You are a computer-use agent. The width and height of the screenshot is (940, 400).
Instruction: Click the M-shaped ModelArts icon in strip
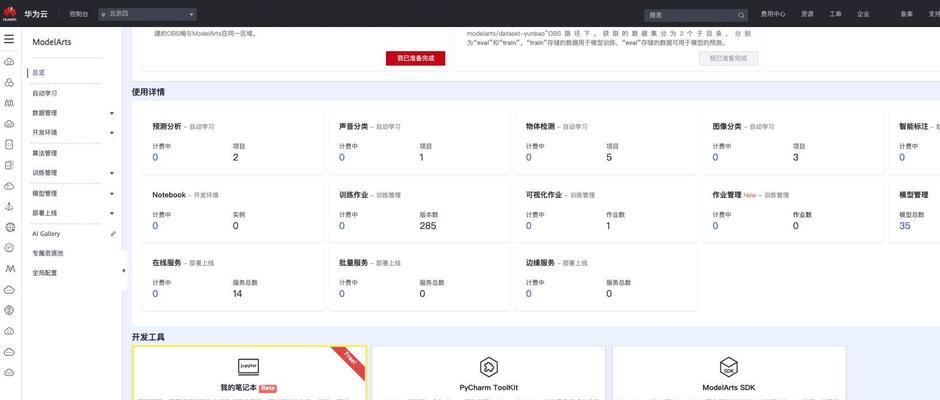pos(9,269)
